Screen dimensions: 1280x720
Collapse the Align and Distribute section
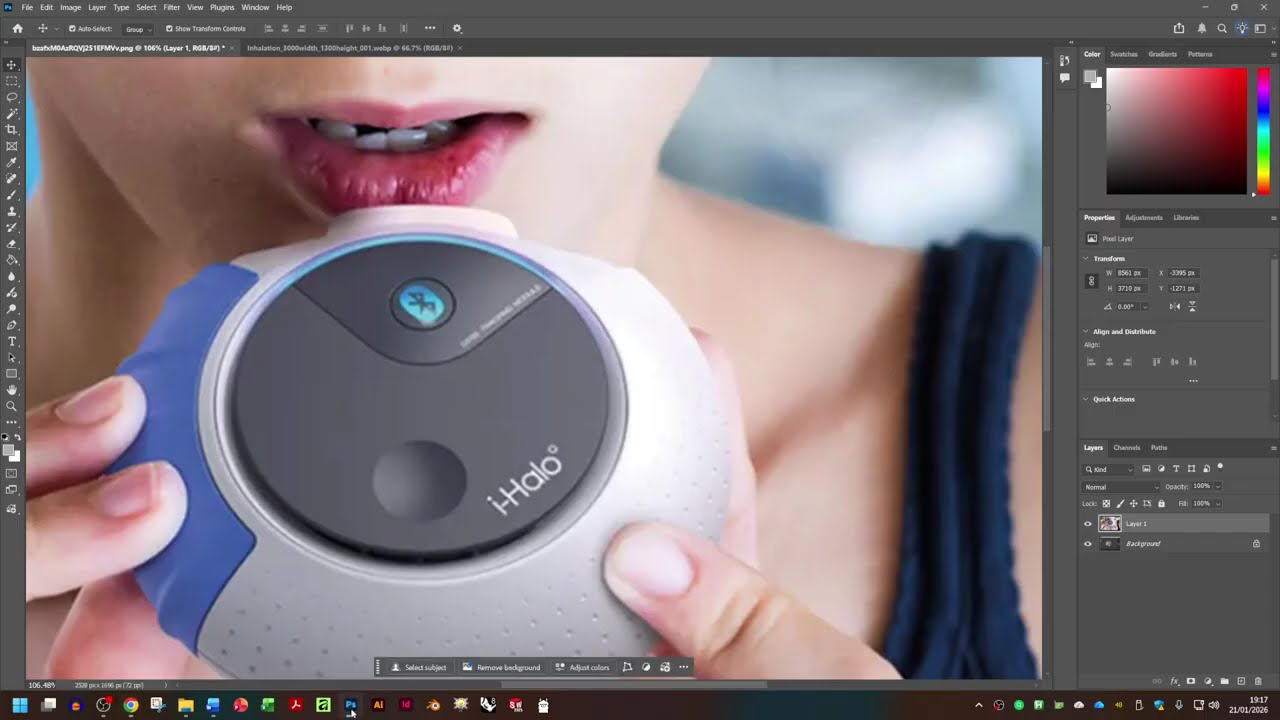click(x=1087, y=332)
